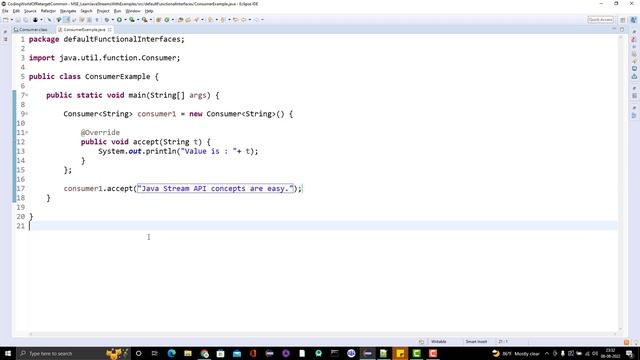Open the Edit menu
The image size is (640, 360).
pyautogui.click(x=16, y=11)
